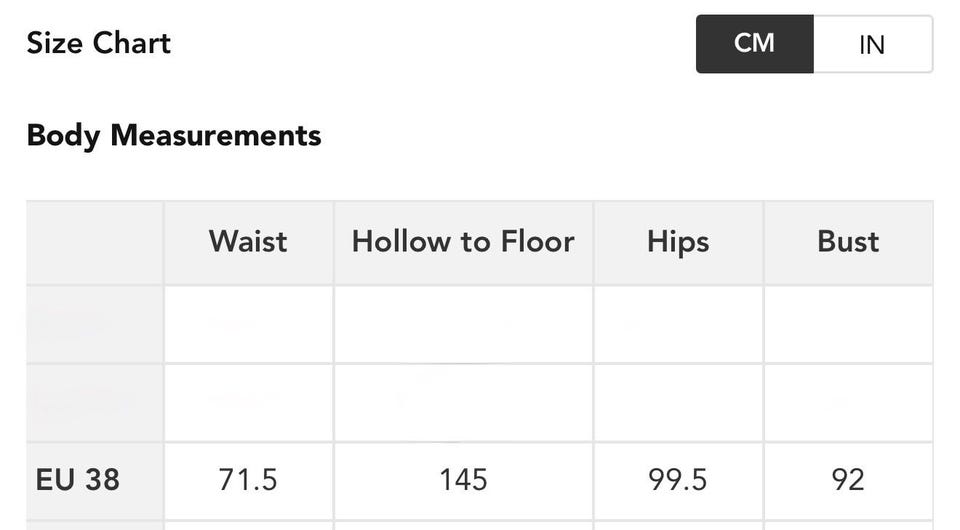Click the hips value 99.5
The image size is (960, 530).
click(x=678, y=480)
